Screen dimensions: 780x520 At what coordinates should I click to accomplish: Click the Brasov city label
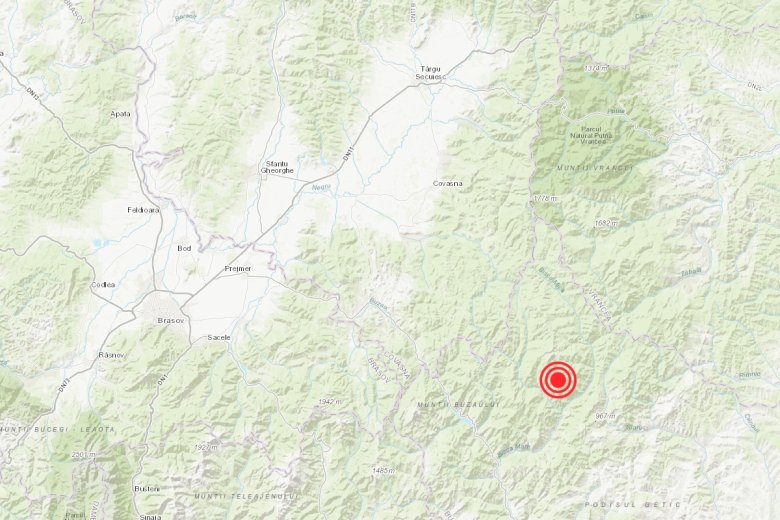click(171, 321)
